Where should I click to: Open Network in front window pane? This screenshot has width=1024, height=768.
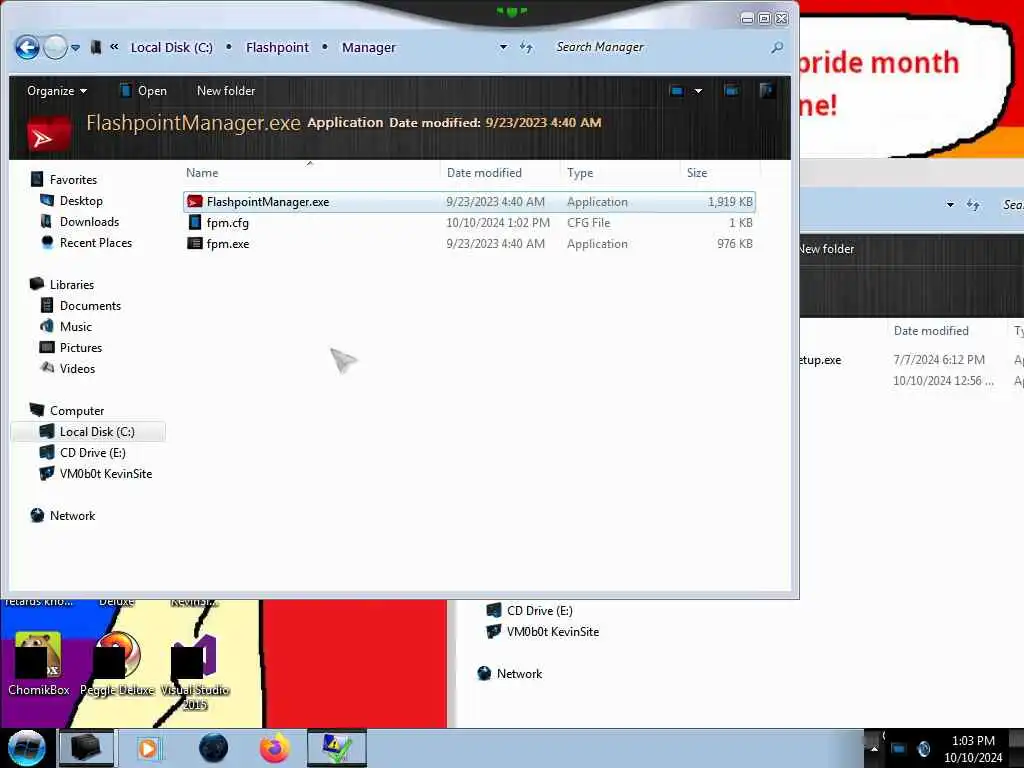coord(72,516)
